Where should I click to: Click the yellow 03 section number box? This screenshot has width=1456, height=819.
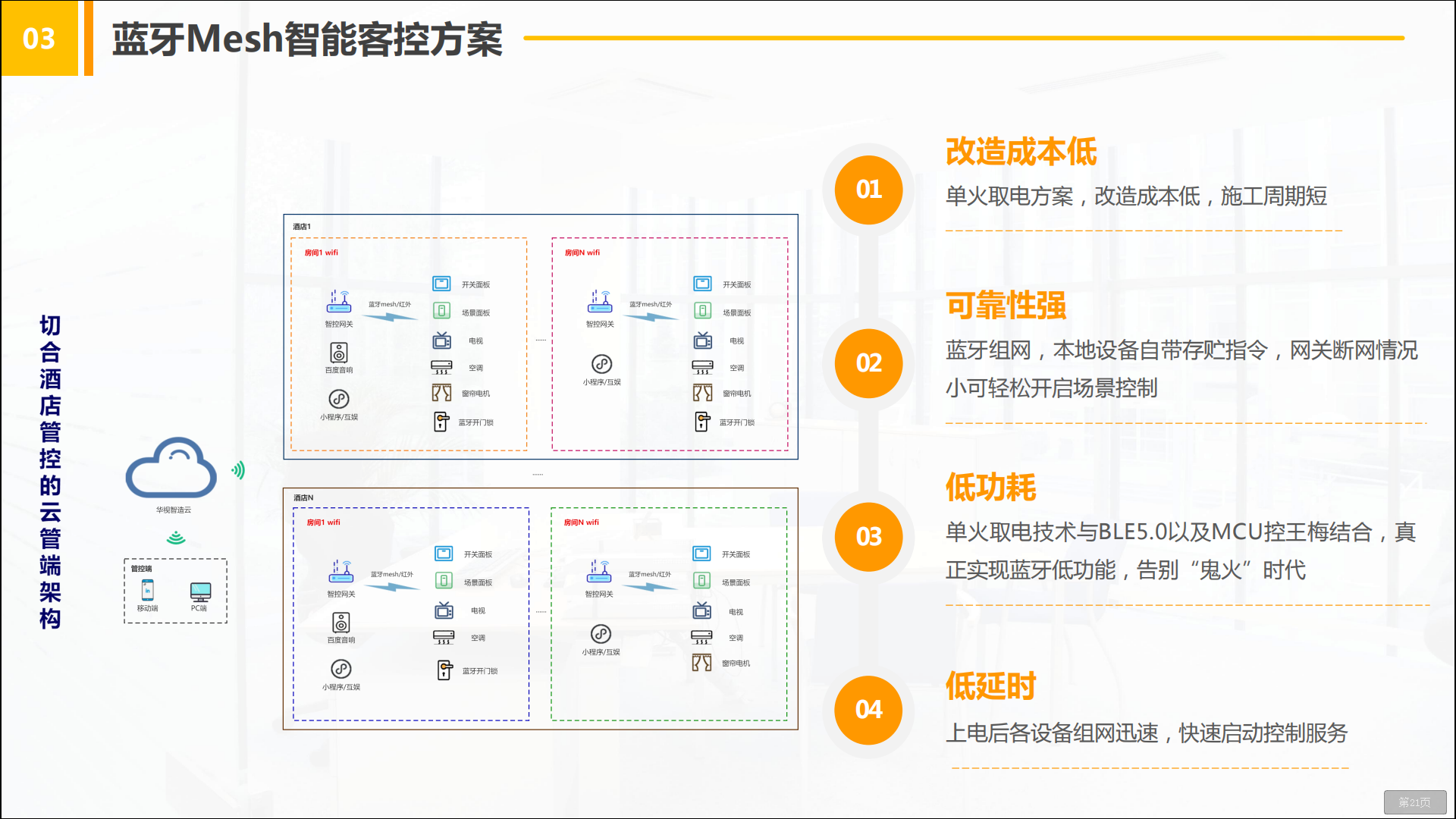tap(39, 39)
